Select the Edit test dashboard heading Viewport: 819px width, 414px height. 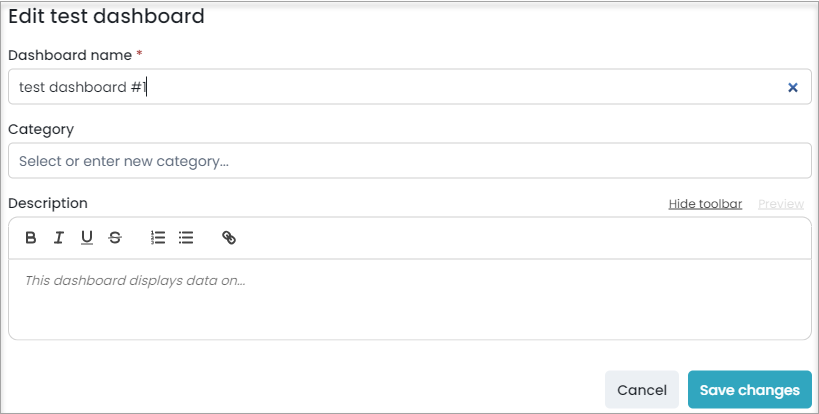(x=106, y=16)
